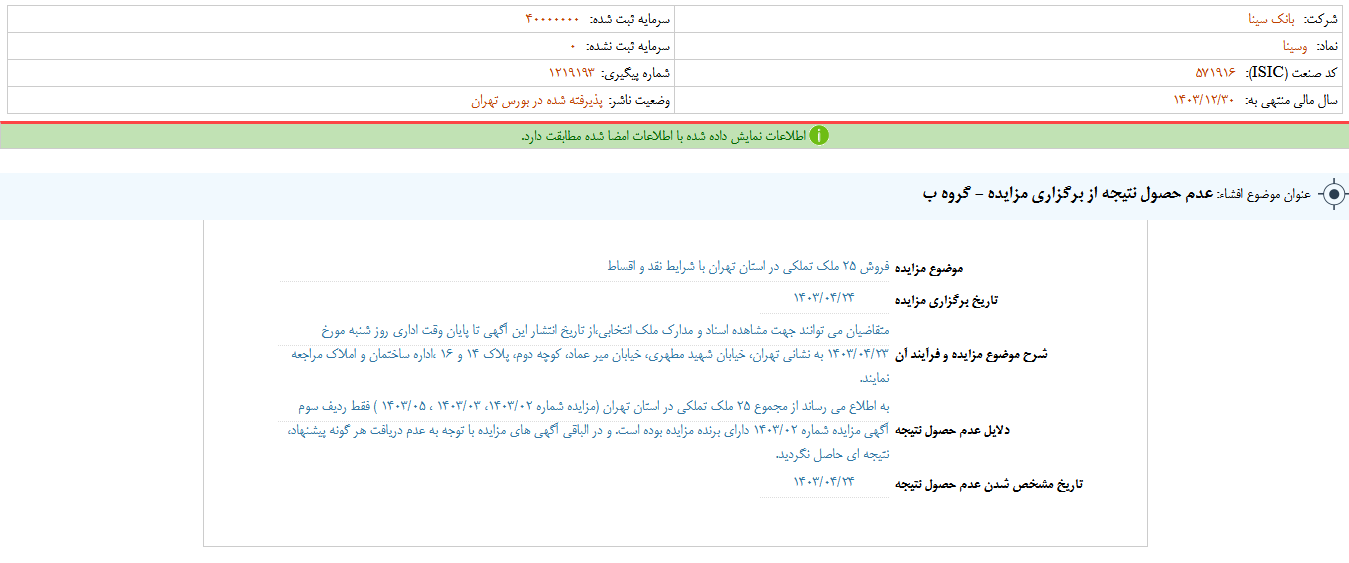Click fiscal year end date 1403/12/30
This screenshot has height=563, width=1349.
1203,100
